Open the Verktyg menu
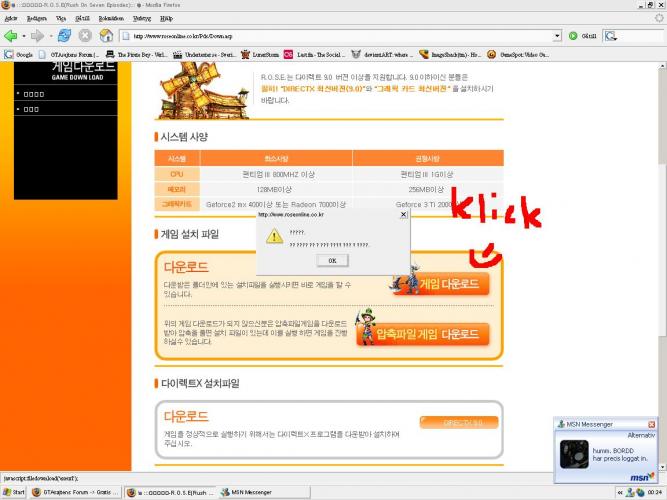The height and width of the screenshot is (500, 667). (x=142, y=19)
